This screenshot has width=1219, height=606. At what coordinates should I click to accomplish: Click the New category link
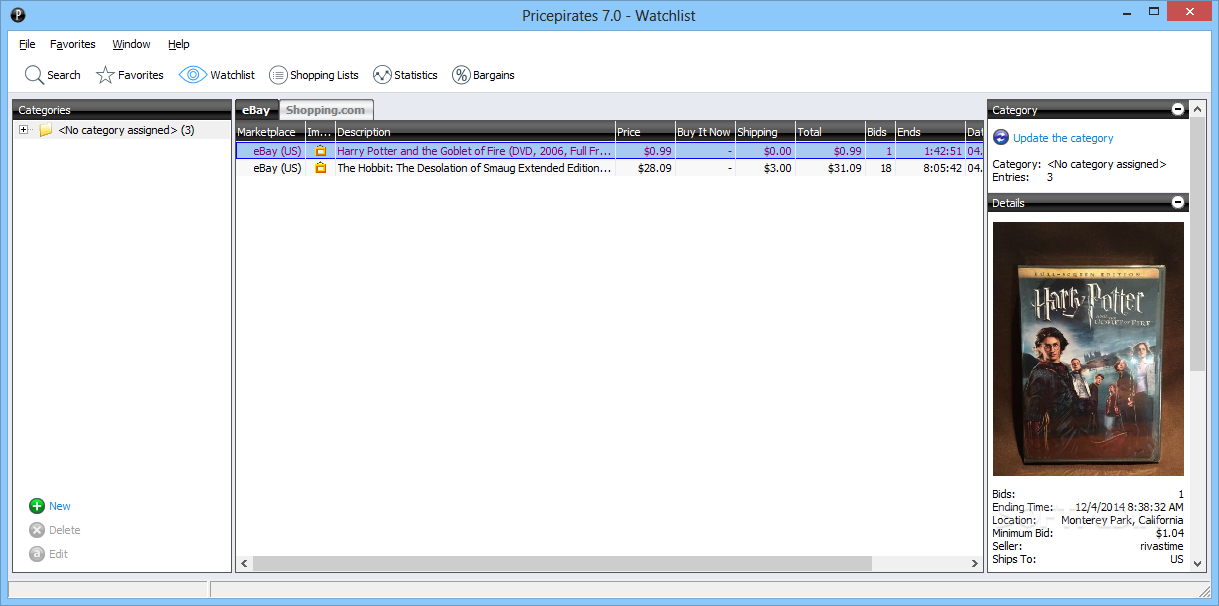tap(60, 506)
